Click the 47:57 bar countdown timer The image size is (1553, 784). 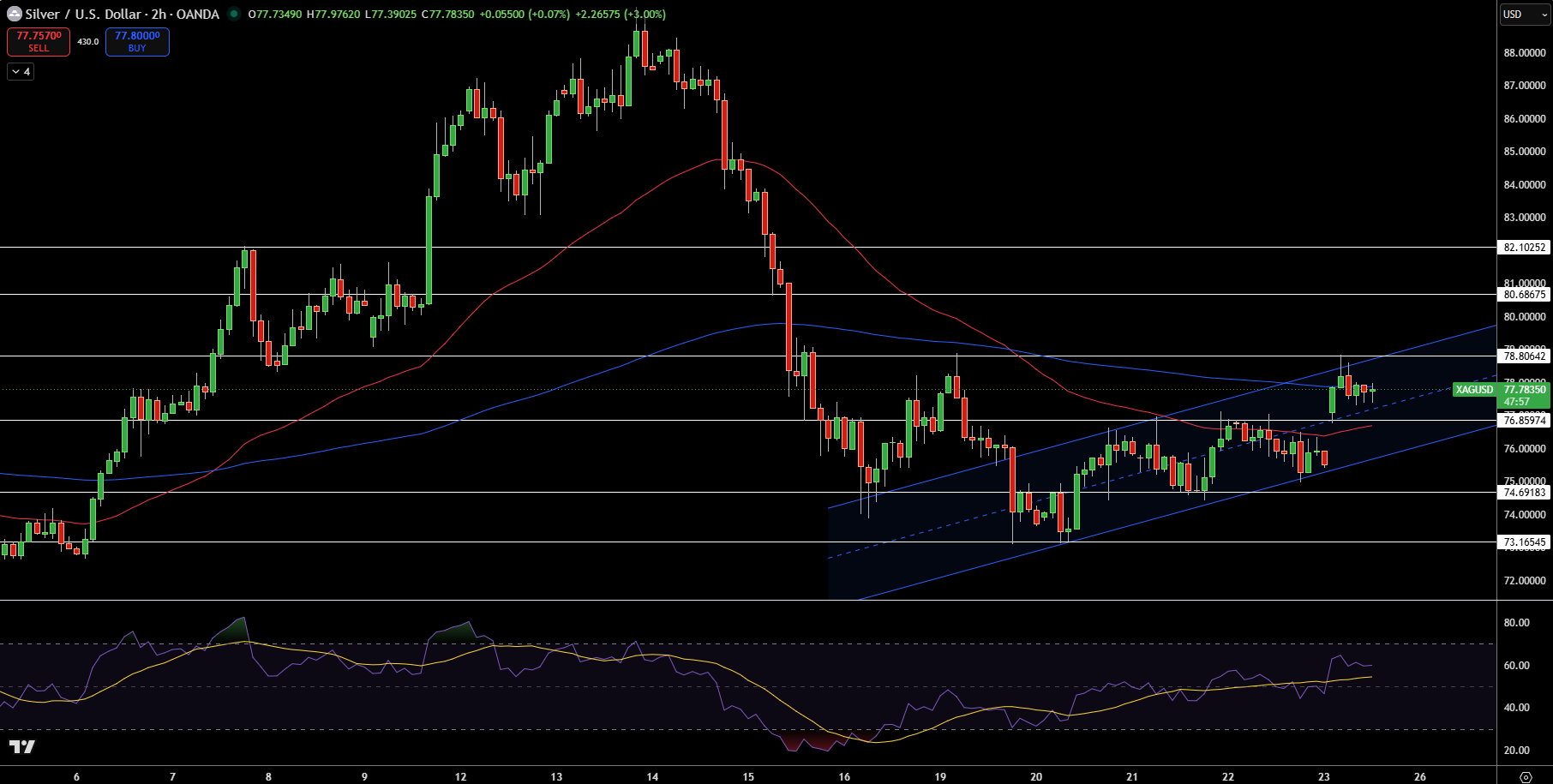coord(1516,402)
